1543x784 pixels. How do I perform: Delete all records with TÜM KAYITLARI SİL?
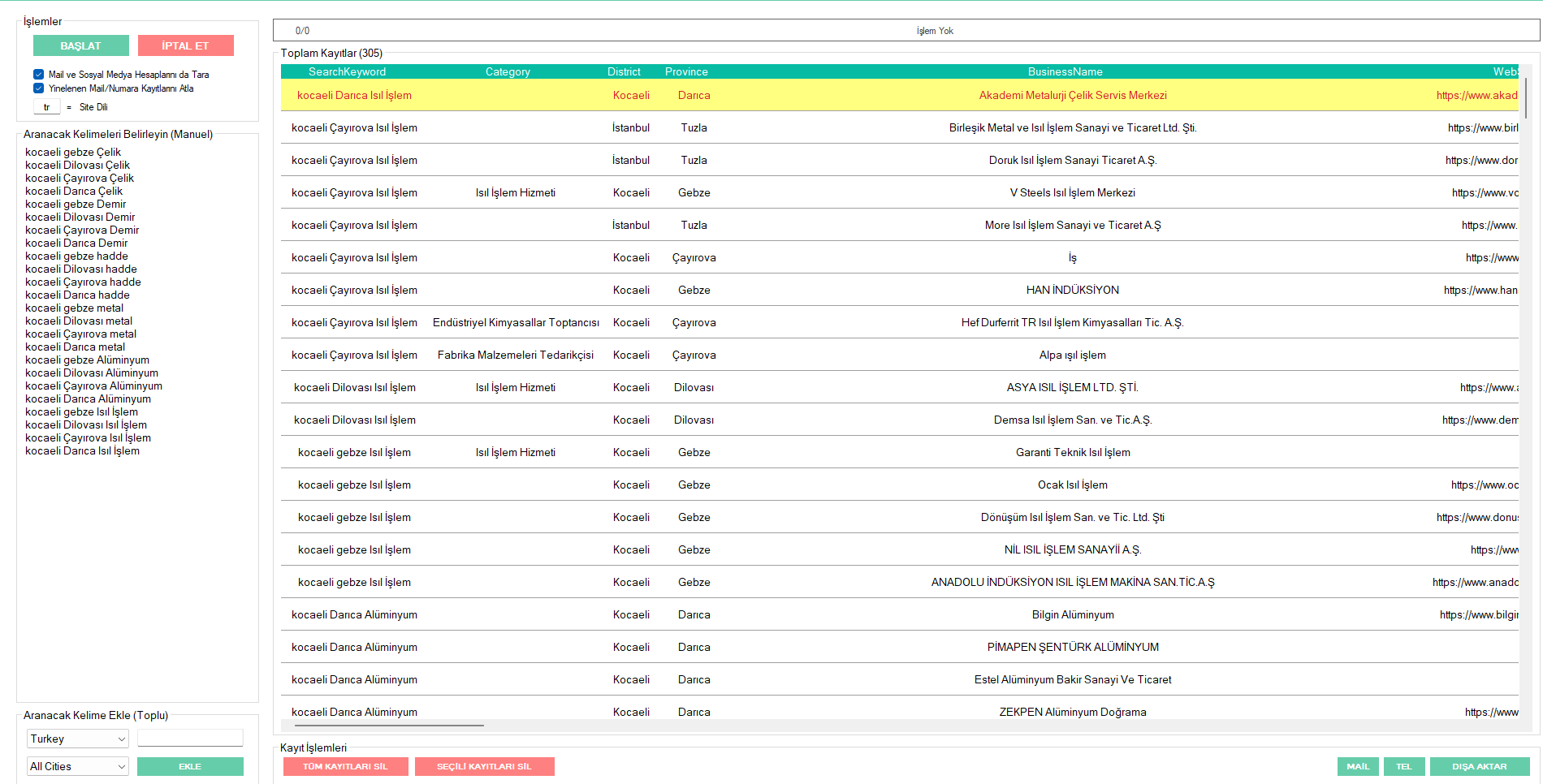(345, 766)
